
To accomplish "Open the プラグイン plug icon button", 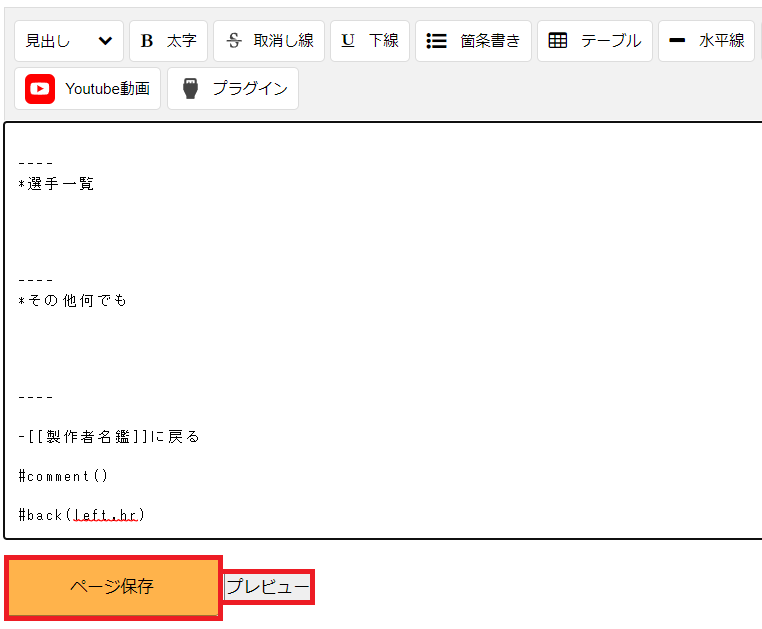I will point(232,89).
